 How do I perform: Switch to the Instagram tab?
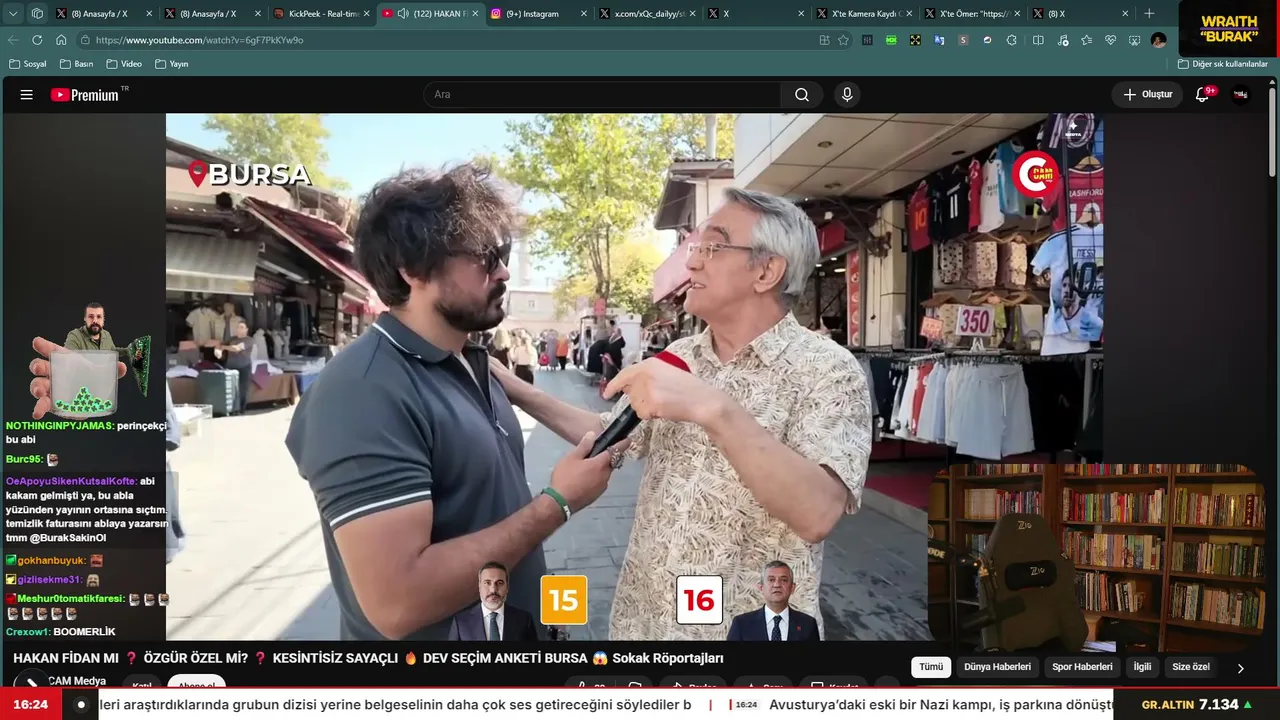(x=538, y=14)
